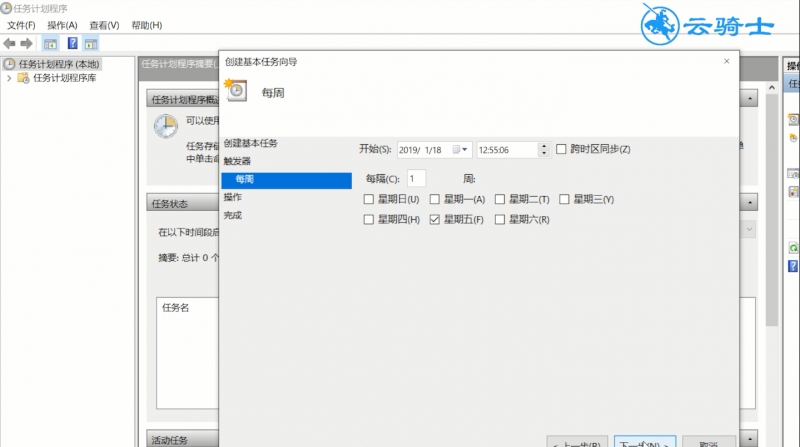Open the start date calendar dropdown

[x=461, y=150]
